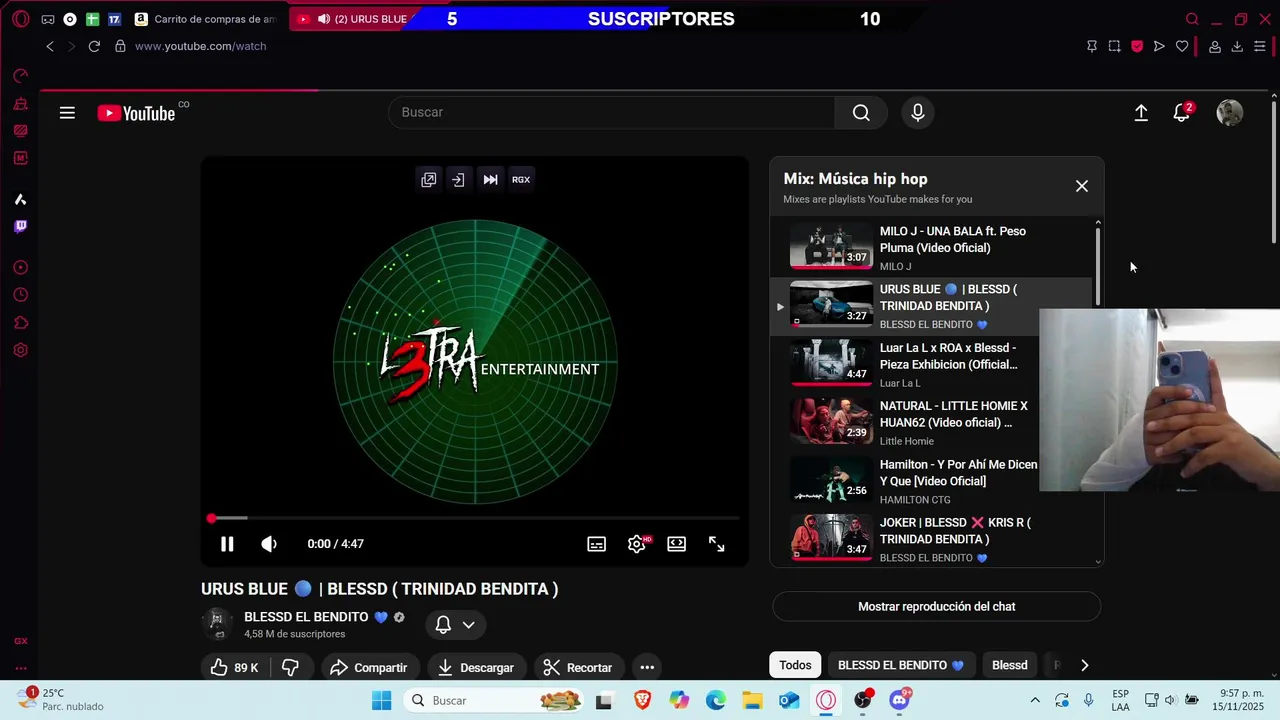Click Descargar to download video
The width and height of the screenshot is (1280, 720).
click(476, 667)
